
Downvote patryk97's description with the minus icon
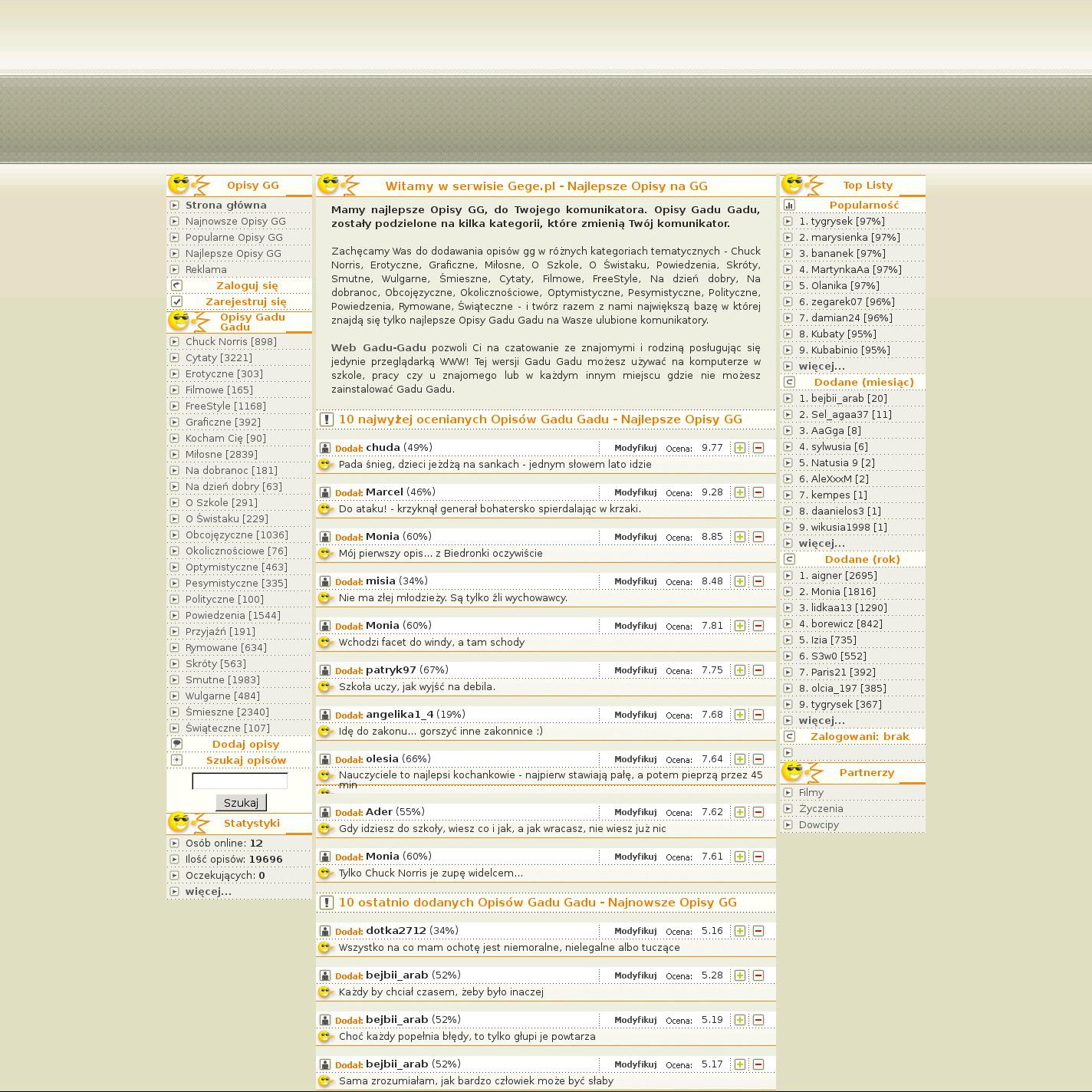[758, 670]
